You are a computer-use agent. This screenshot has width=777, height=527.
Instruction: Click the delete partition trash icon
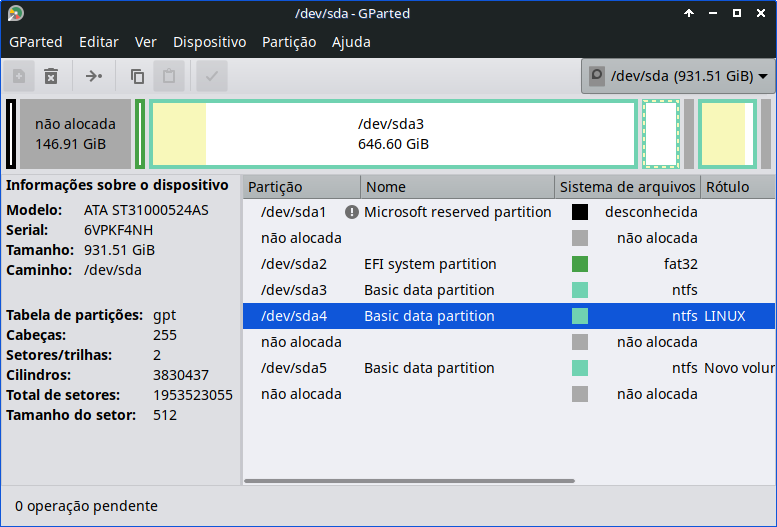[51, 76]
